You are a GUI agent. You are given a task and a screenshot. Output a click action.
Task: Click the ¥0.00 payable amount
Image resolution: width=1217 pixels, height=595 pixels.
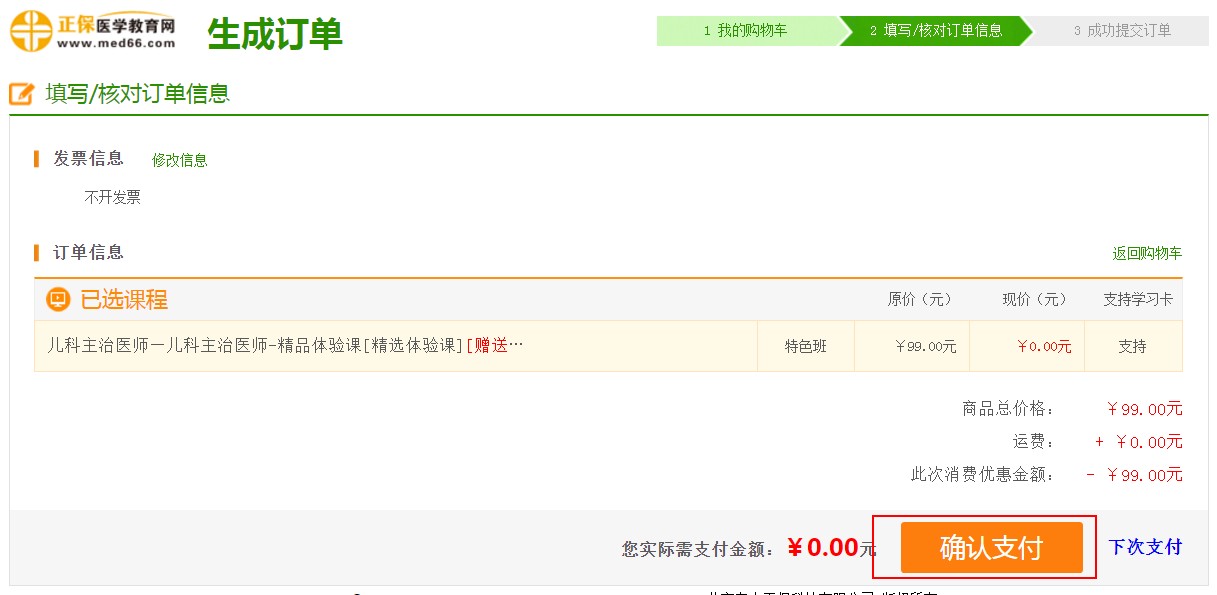coord(823,547)
